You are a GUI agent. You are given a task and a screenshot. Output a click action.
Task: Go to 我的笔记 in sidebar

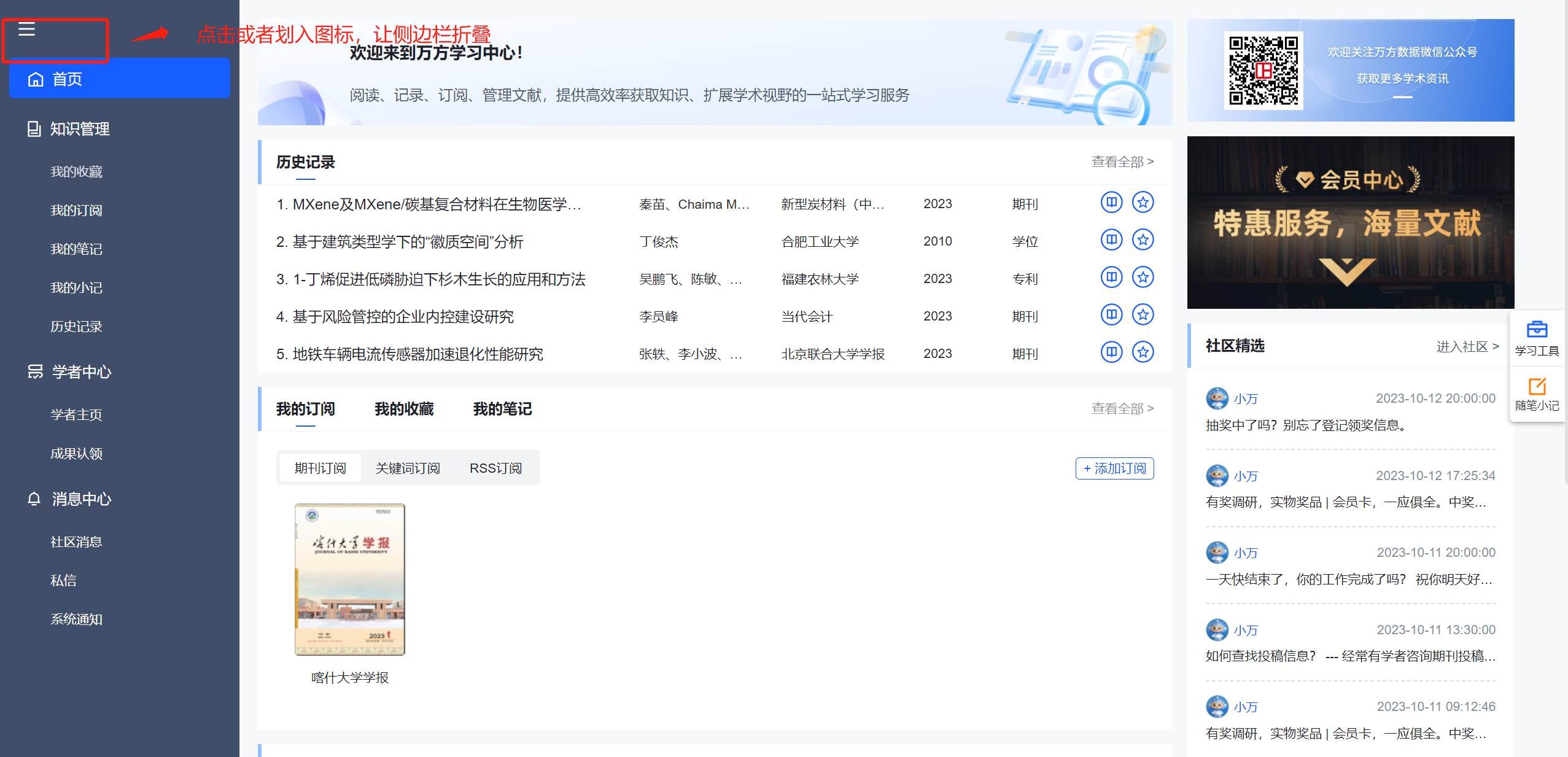76,249
